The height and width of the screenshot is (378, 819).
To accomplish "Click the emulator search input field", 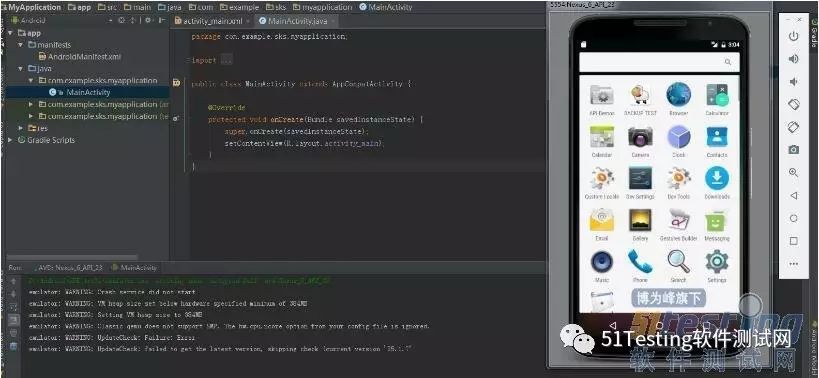I will point(659,62).
